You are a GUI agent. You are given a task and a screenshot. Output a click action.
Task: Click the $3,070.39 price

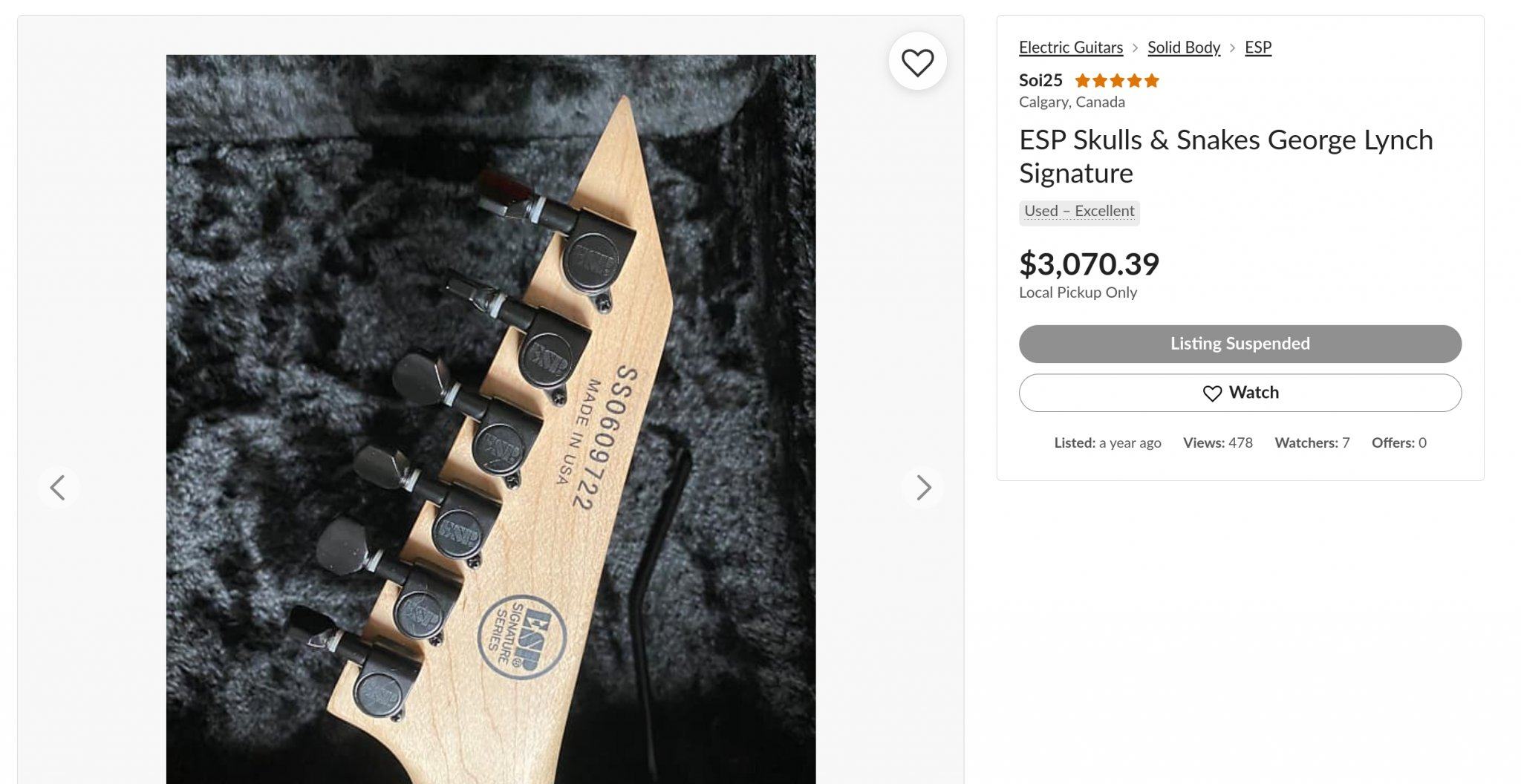click(1088, 264)
